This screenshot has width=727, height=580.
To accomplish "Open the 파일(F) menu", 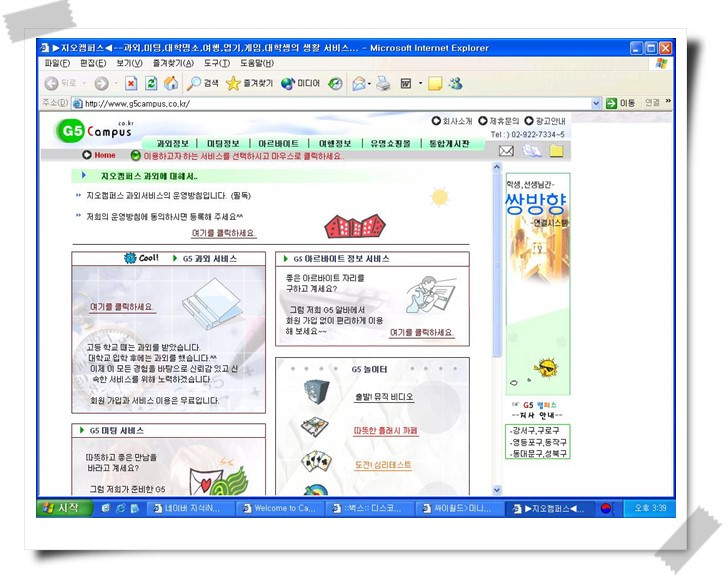I will [57, 63].
